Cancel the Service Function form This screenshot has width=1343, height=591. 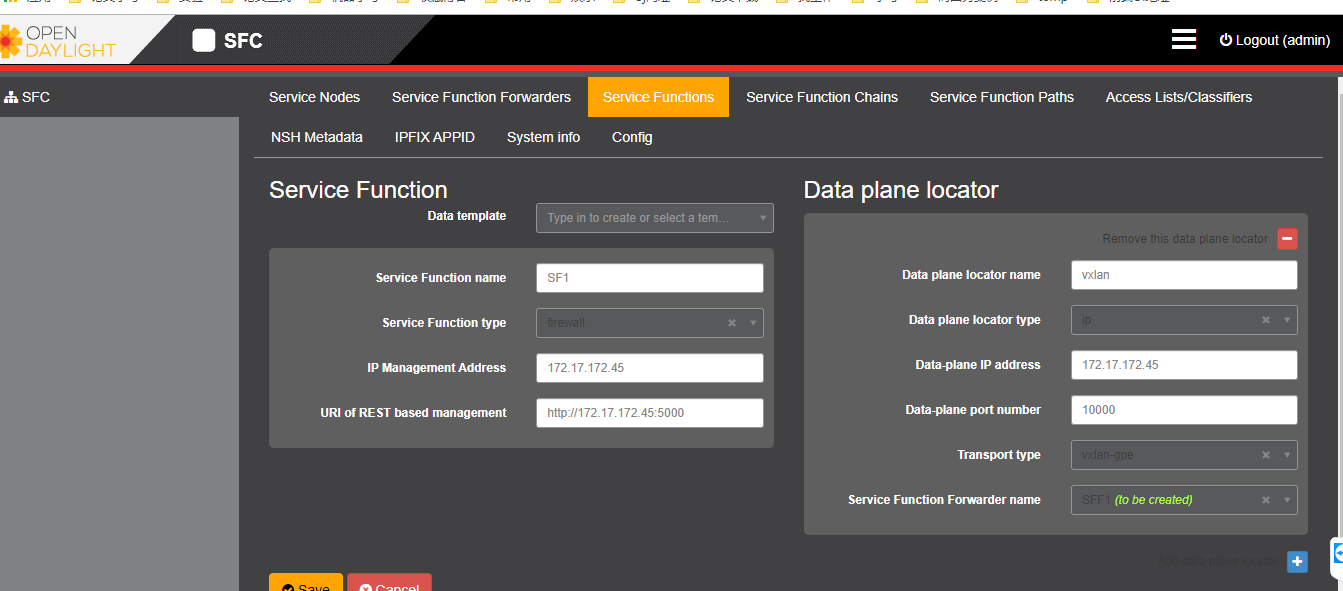point(389,583)
